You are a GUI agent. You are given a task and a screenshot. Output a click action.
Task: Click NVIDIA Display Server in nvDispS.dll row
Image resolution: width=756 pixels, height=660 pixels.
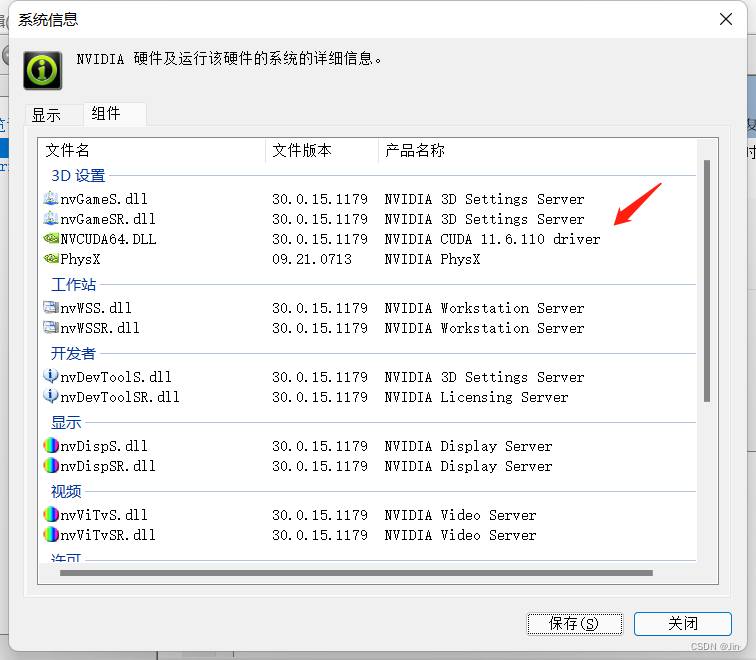[469, 445]
